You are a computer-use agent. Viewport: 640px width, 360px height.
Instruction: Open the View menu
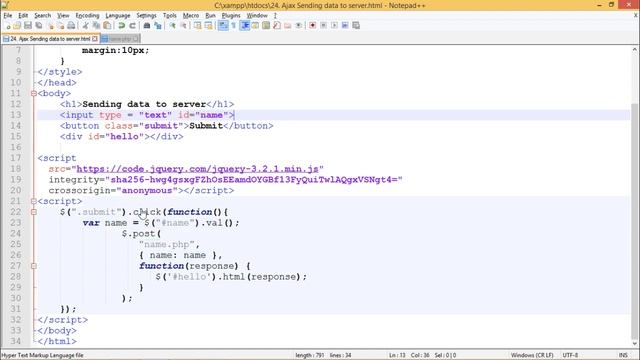(x=63, y=16)
